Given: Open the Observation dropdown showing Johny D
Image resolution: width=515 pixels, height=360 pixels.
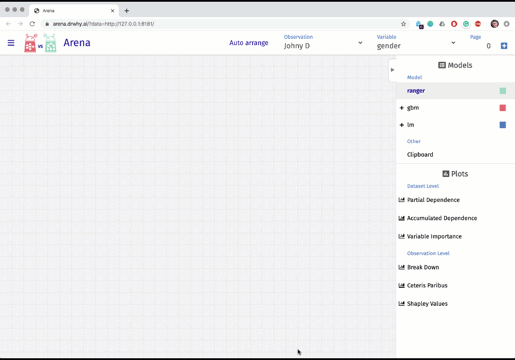Looking at the screenshot, I should [x=323, y=43].
